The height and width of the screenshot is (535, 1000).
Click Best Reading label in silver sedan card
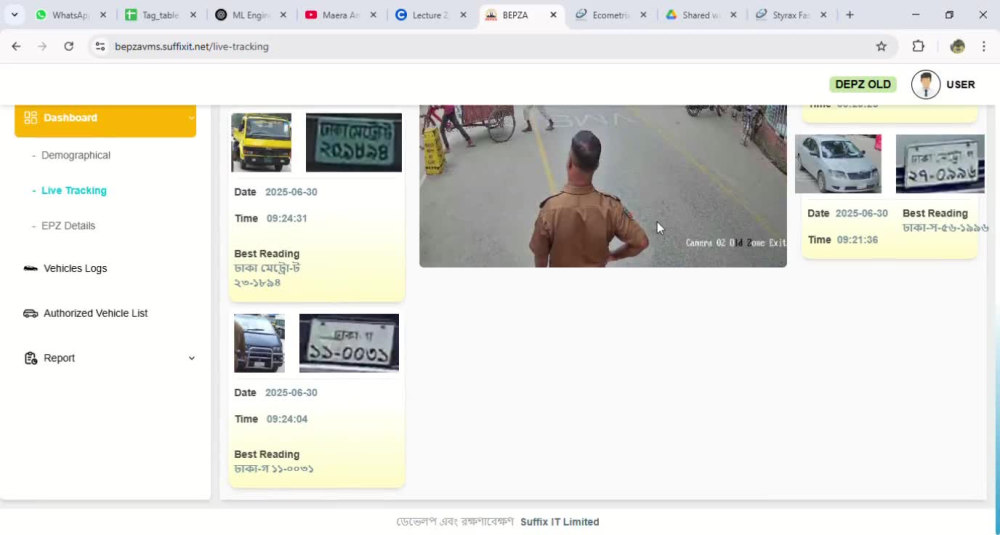[x=935, y=213]
